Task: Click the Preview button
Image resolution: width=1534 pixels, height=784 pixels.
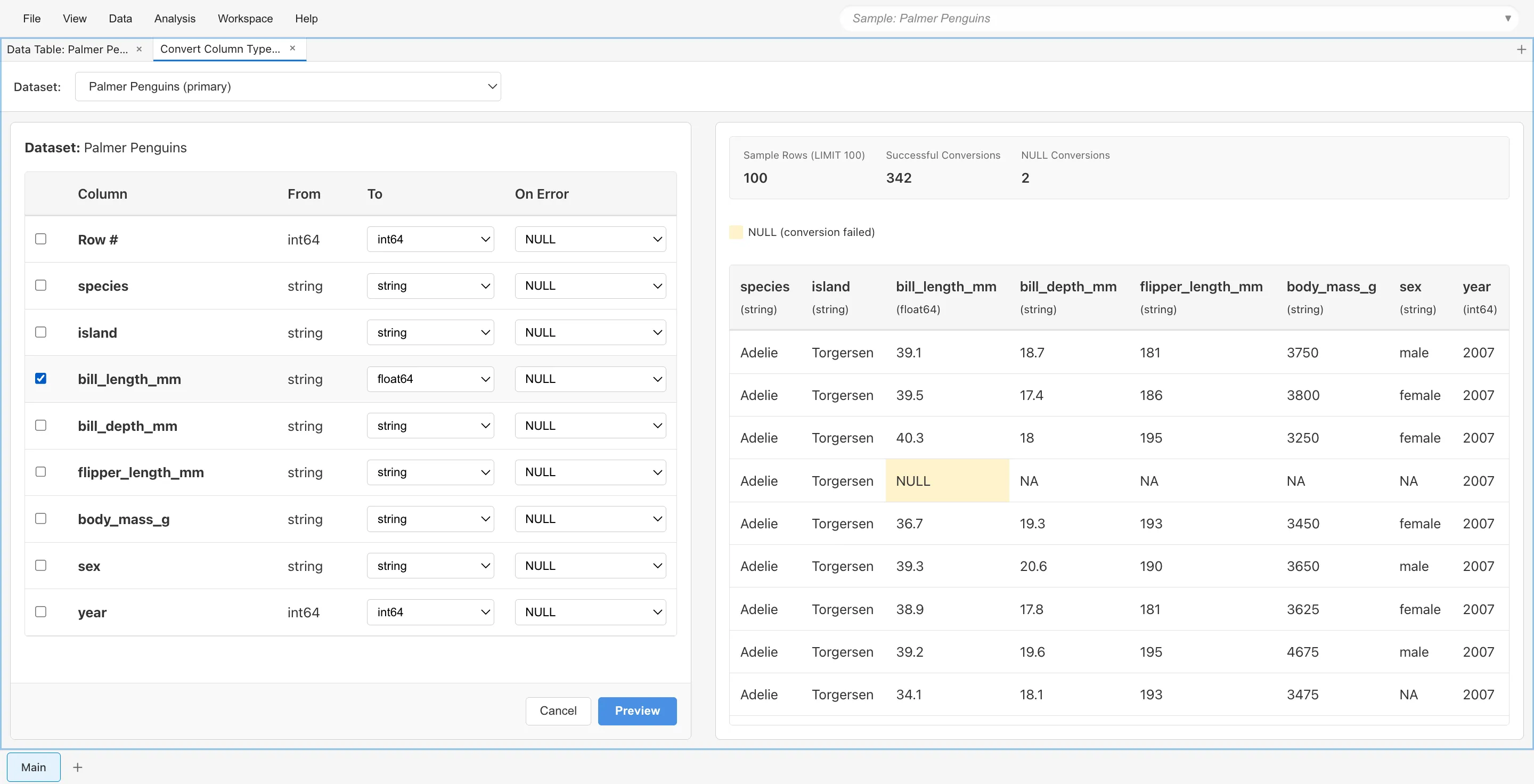Action: pyautogui.click(x=637, y=710)
